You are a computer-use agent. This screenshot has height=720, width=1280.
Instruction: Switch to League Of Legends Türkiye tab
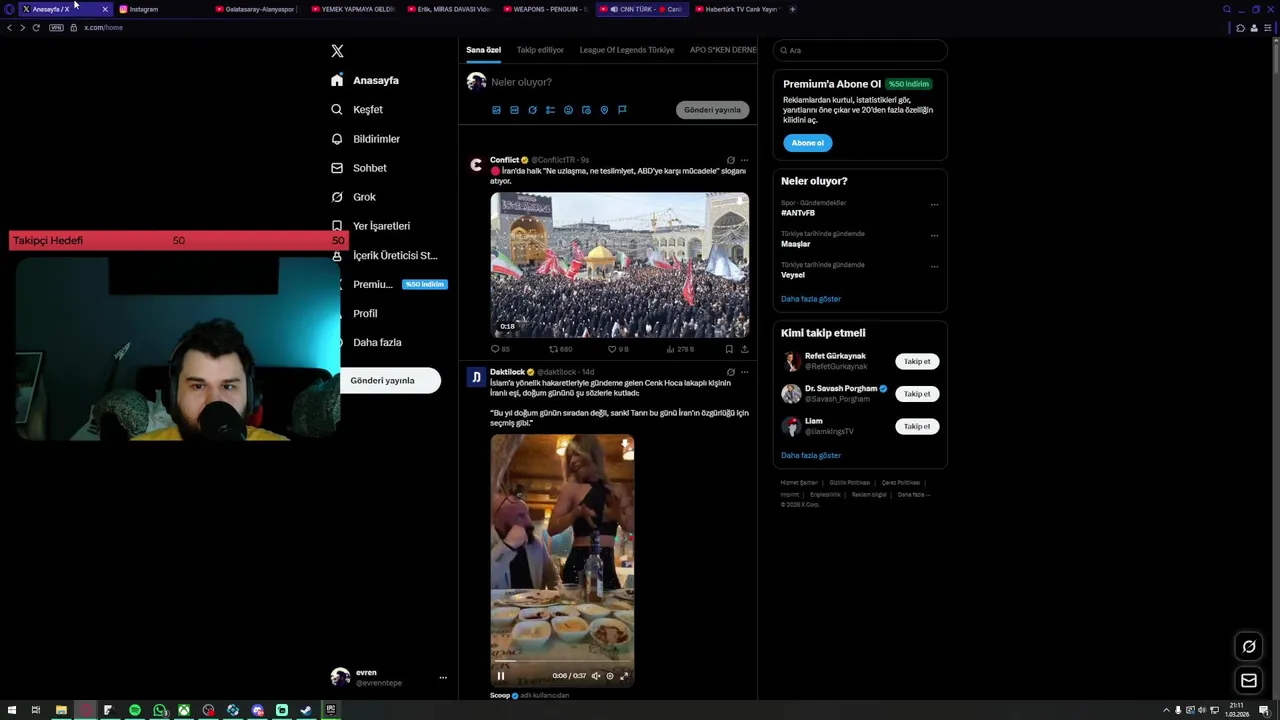[627, 50]
